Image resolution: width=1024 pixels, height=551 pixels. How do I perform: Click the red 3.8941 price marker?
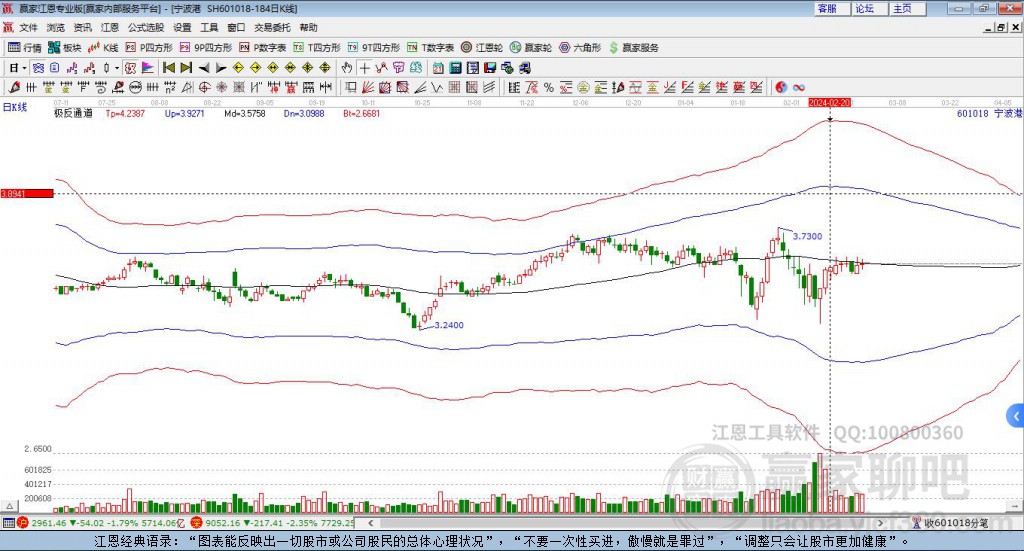(27, 194)
